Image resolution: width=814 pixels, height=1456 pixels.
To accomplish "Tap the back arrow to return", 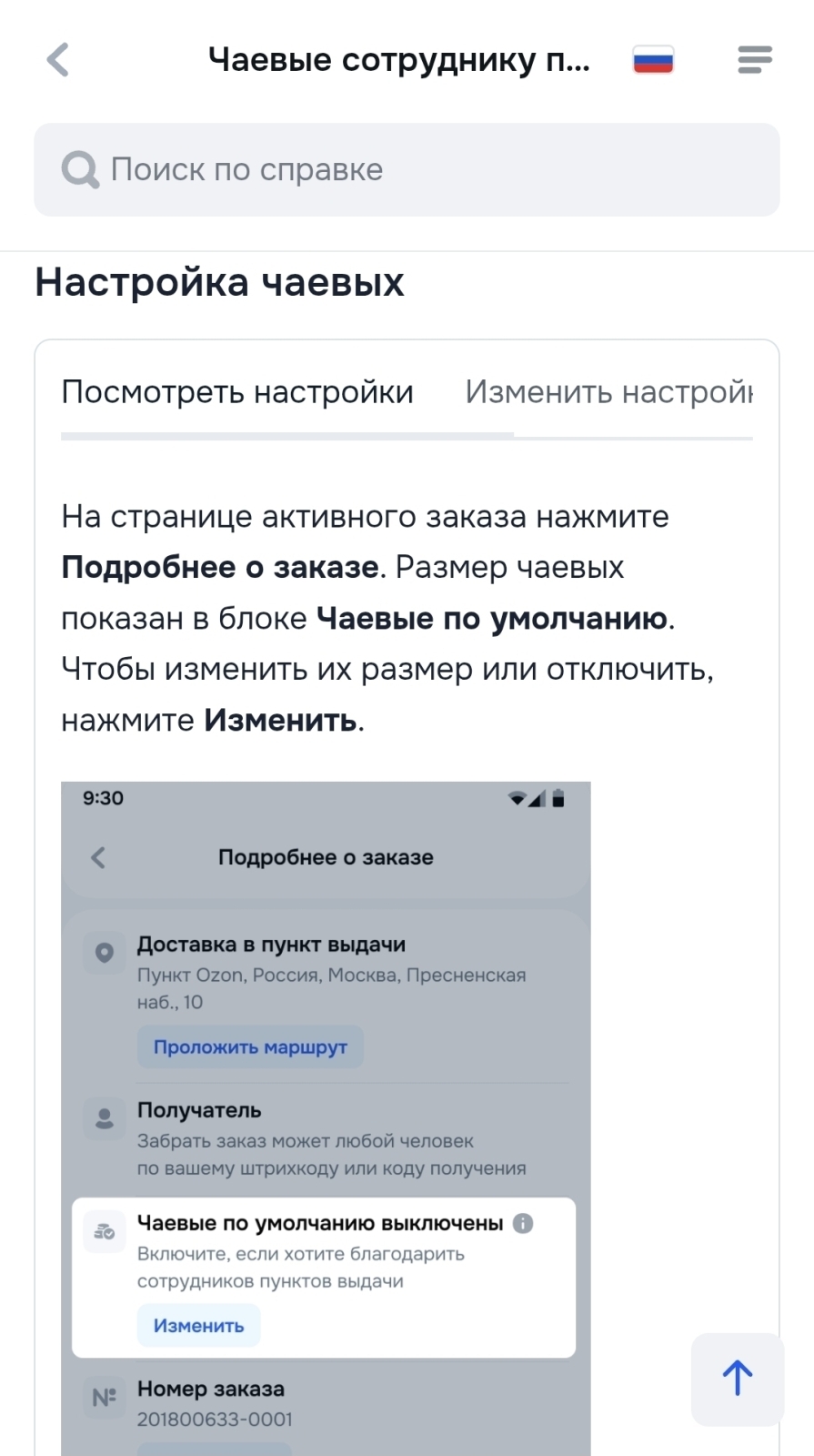I will [57, 59].
